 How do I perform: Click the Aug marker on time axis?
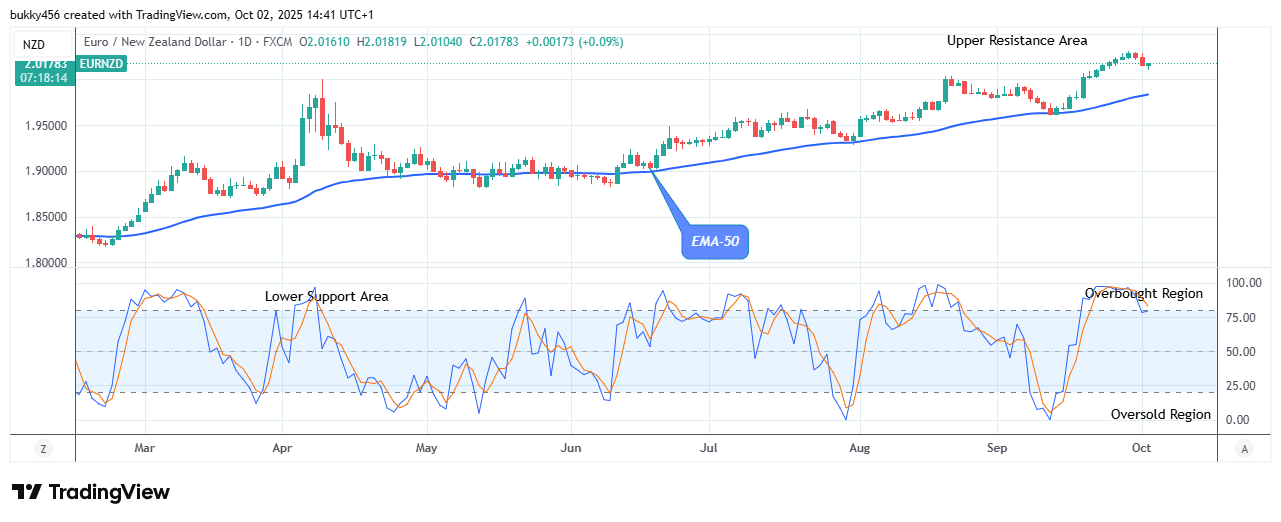858,450
